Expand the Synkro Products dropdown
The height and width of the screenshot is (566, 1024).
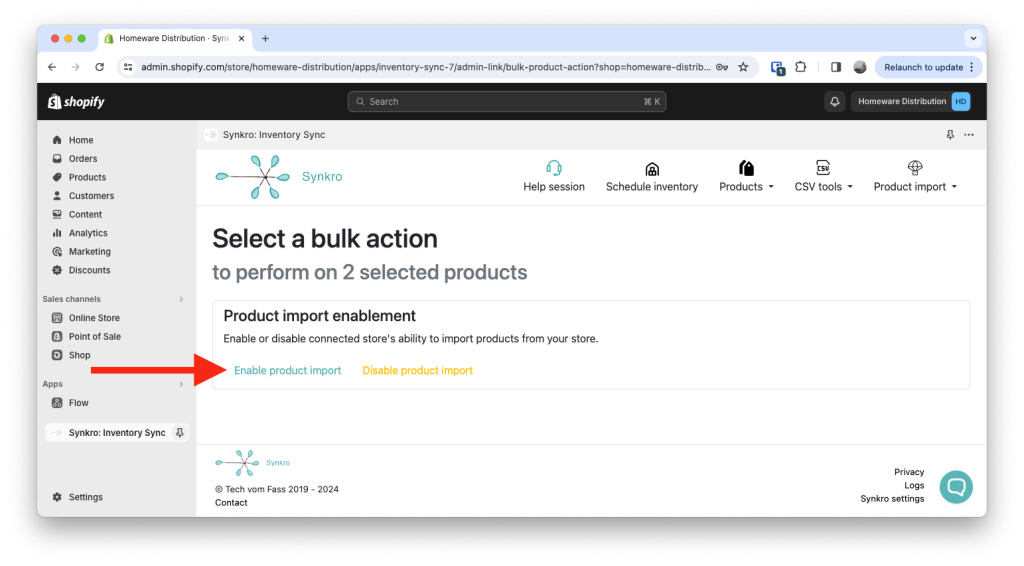(746, 177)
